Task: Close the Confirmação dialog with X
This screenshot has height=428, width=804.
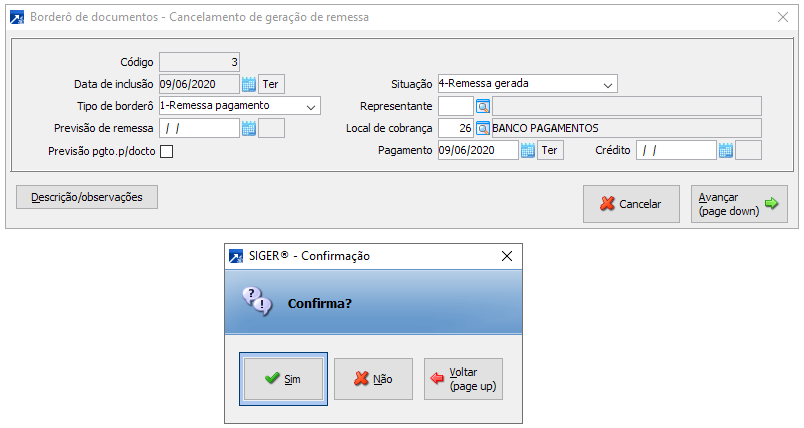Action: tap(507, 256)
